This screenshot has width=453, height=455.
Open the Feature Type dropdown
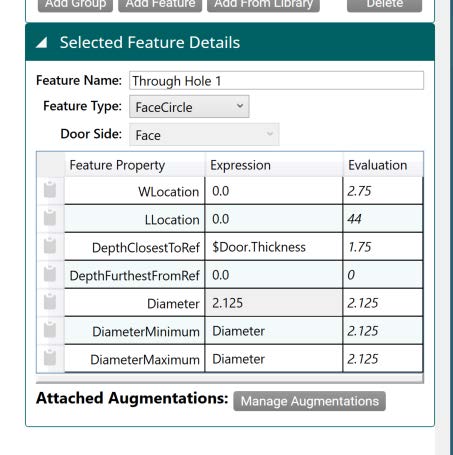point(189,107)
